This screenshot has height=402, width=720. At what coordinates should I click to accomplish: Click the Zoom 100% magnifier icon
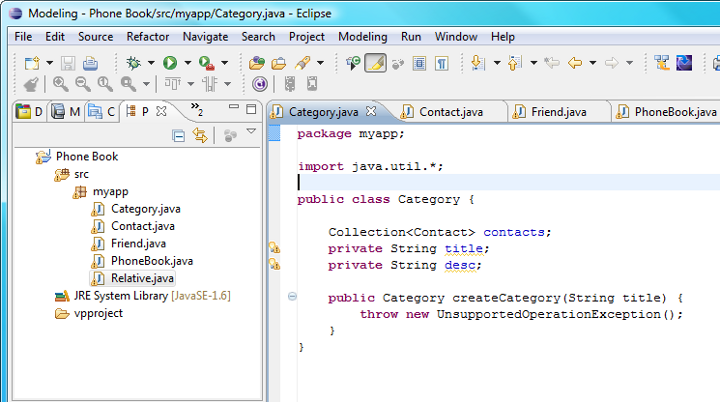[105, 84]
